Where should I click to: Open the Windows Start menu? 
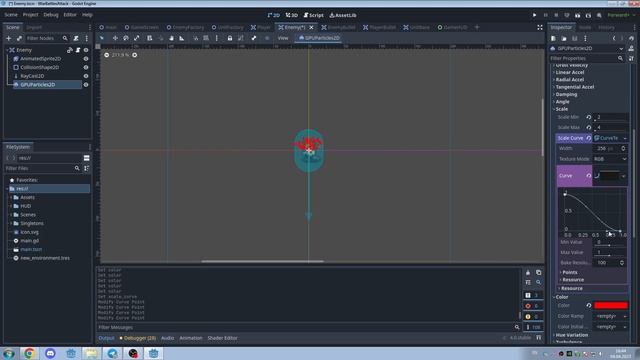tap(9, 353)
